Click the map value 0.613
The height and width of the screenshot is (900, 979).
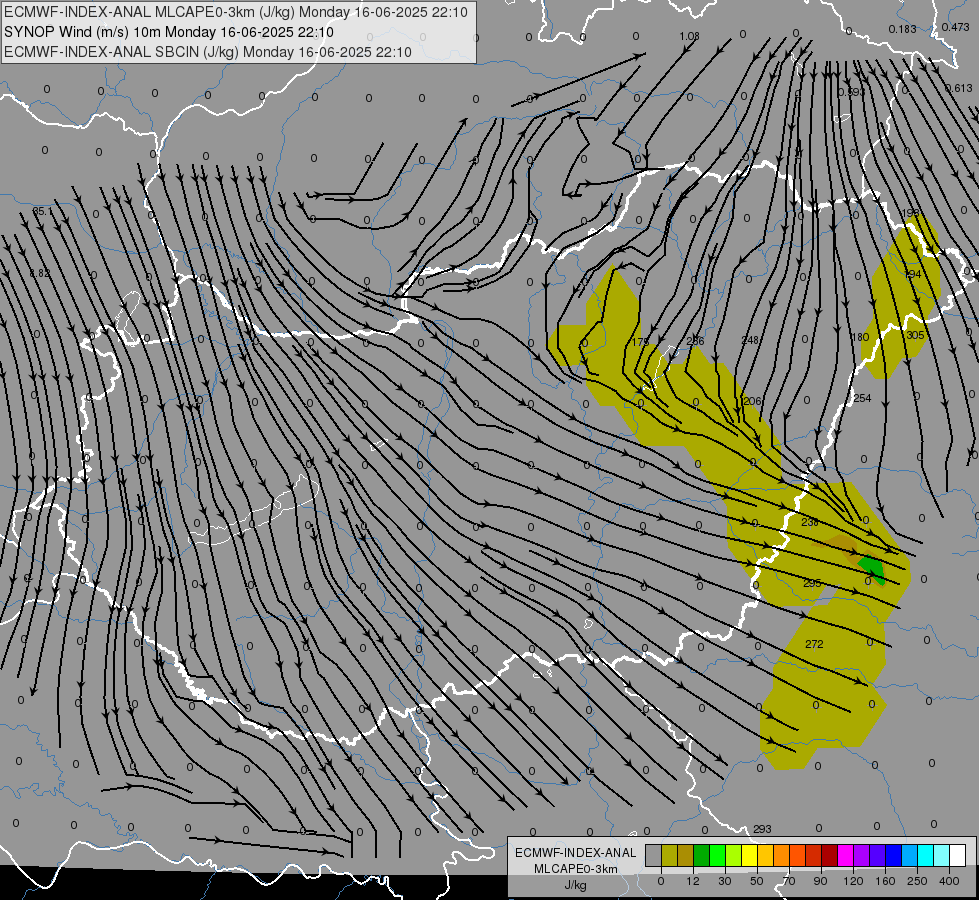tap(959, 88)
